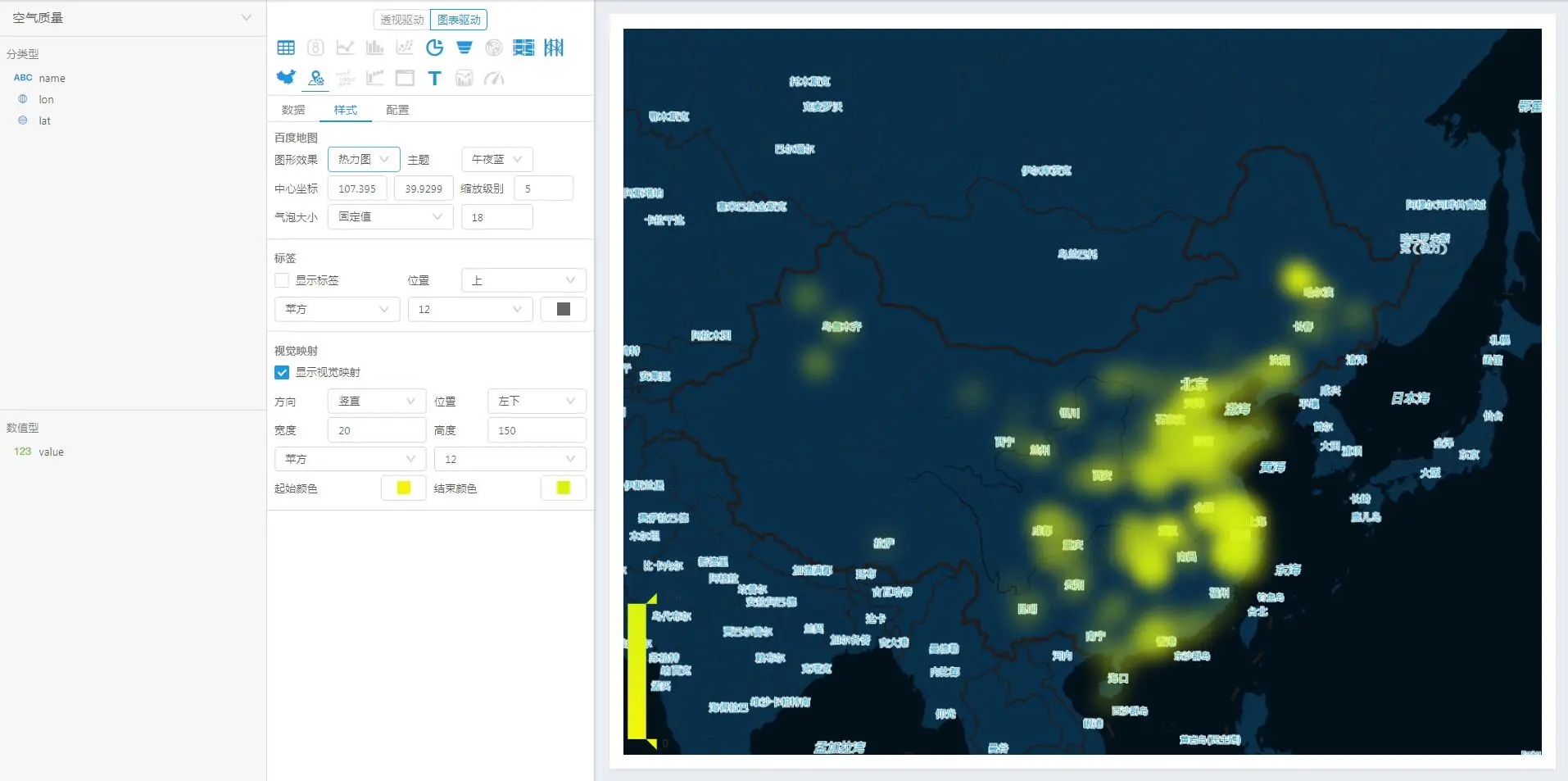Screen dimensions: 1568x781
Task: Open the 位置 dropdown showing 左下
Action: (537, 401)
